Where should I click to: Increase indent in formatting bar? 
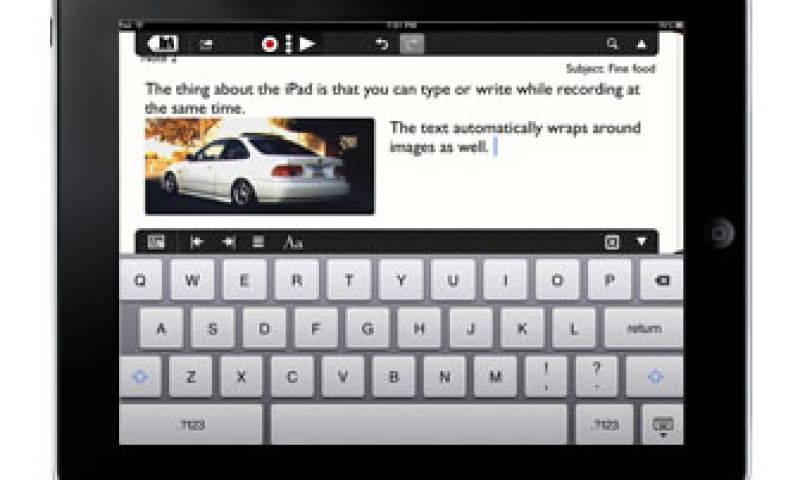(228, 242)
